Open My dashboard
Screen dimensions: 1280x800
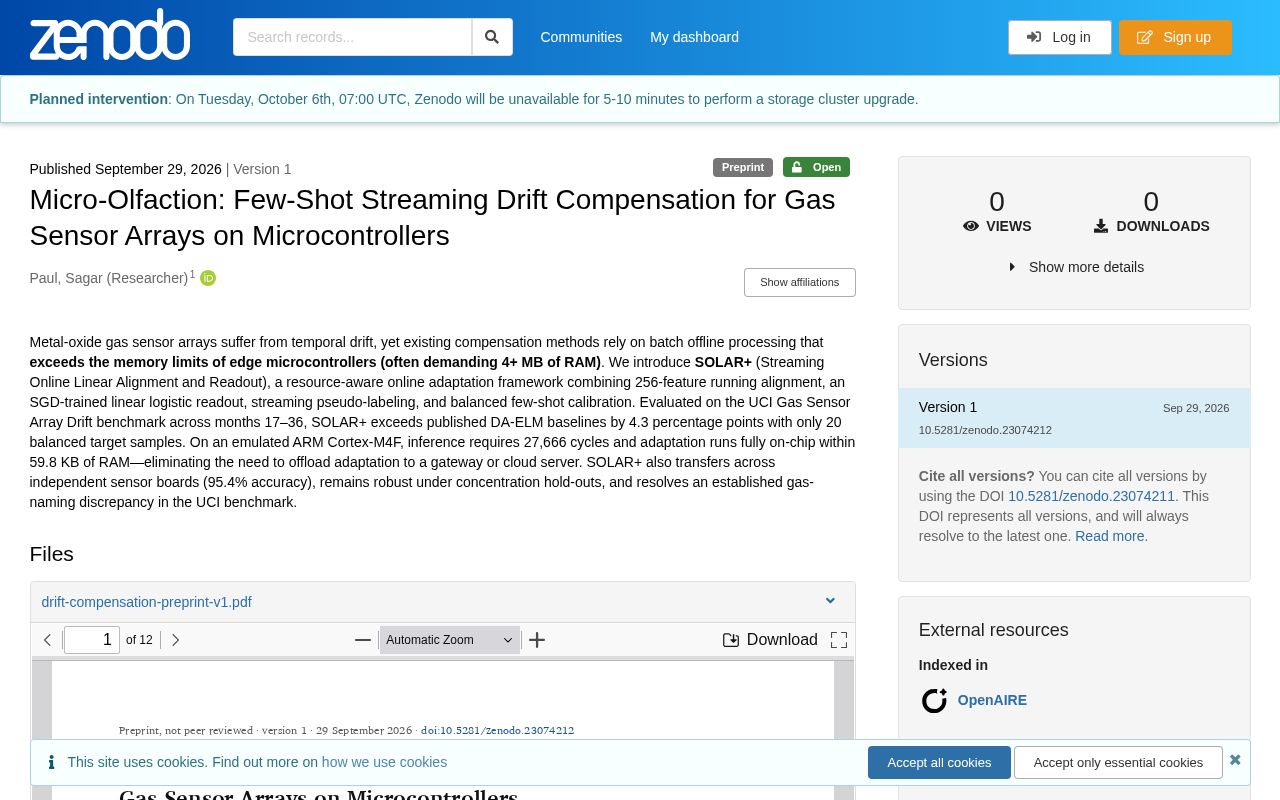click(694, 37)
